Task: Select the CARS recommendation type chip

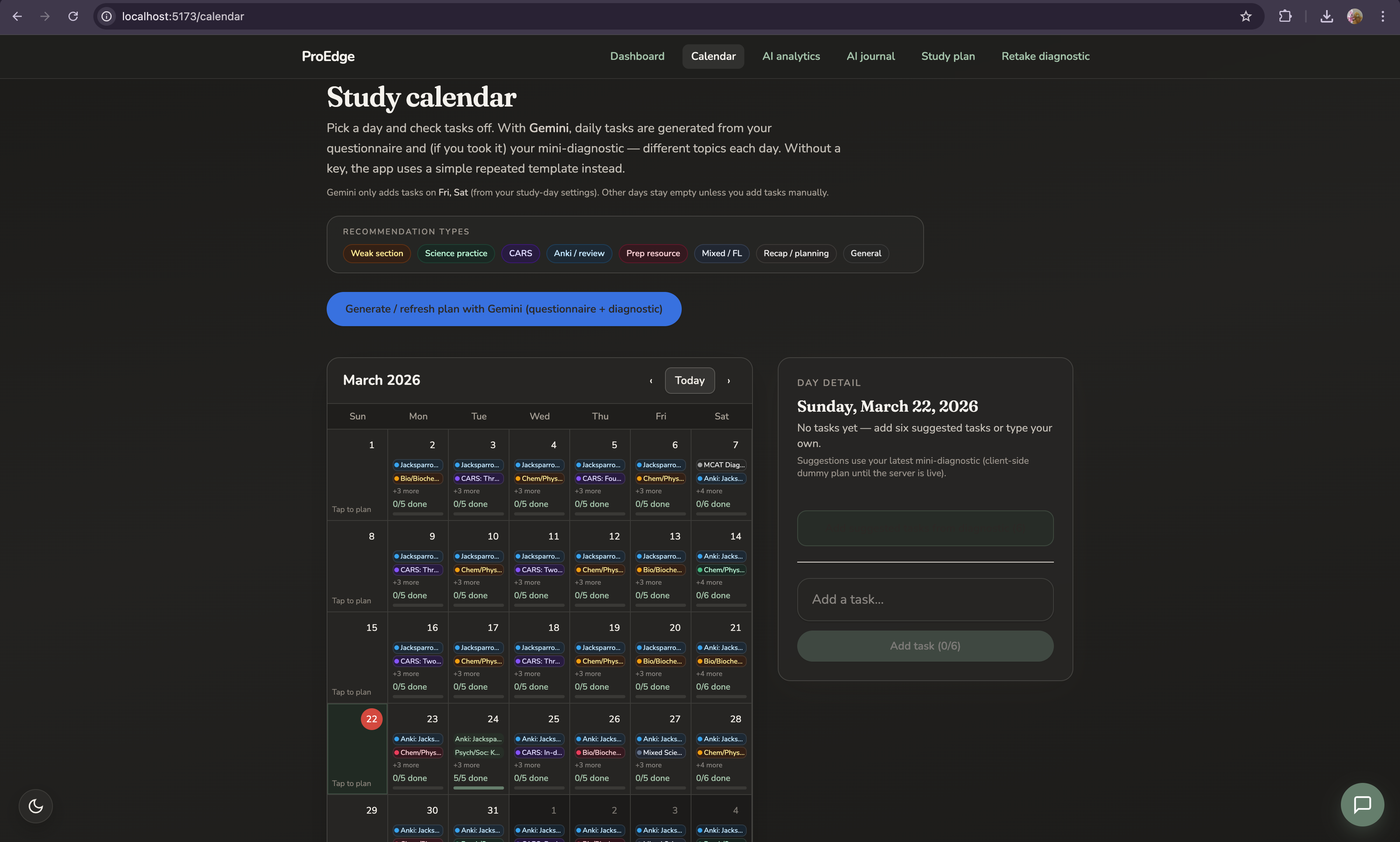Action: [x=520, y=253]
